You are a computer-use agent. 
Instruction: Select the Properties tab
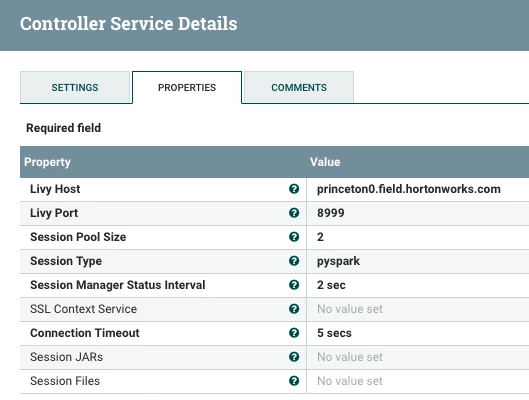tap(187, 87)
